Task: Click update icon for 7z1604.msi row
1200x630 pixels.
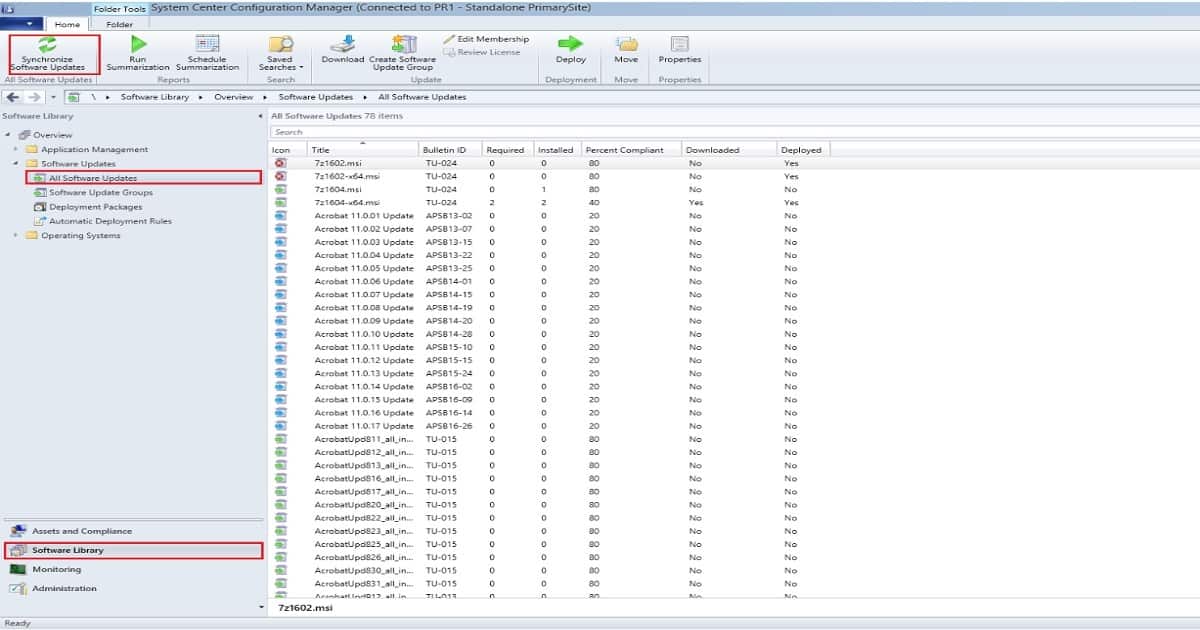Action: coord(281,189)
